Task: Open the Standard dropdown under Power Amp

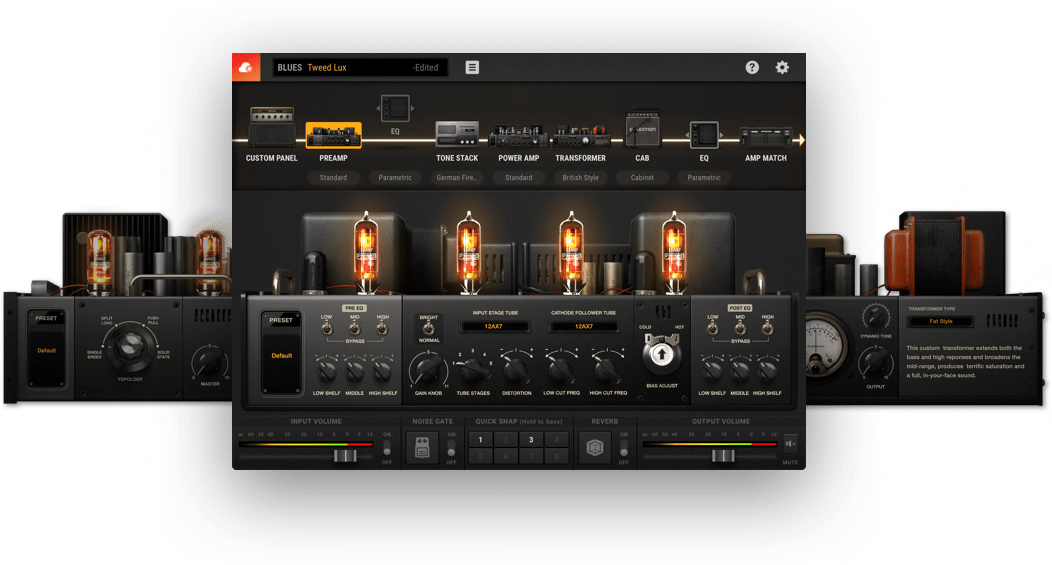Action: [519, 178]
